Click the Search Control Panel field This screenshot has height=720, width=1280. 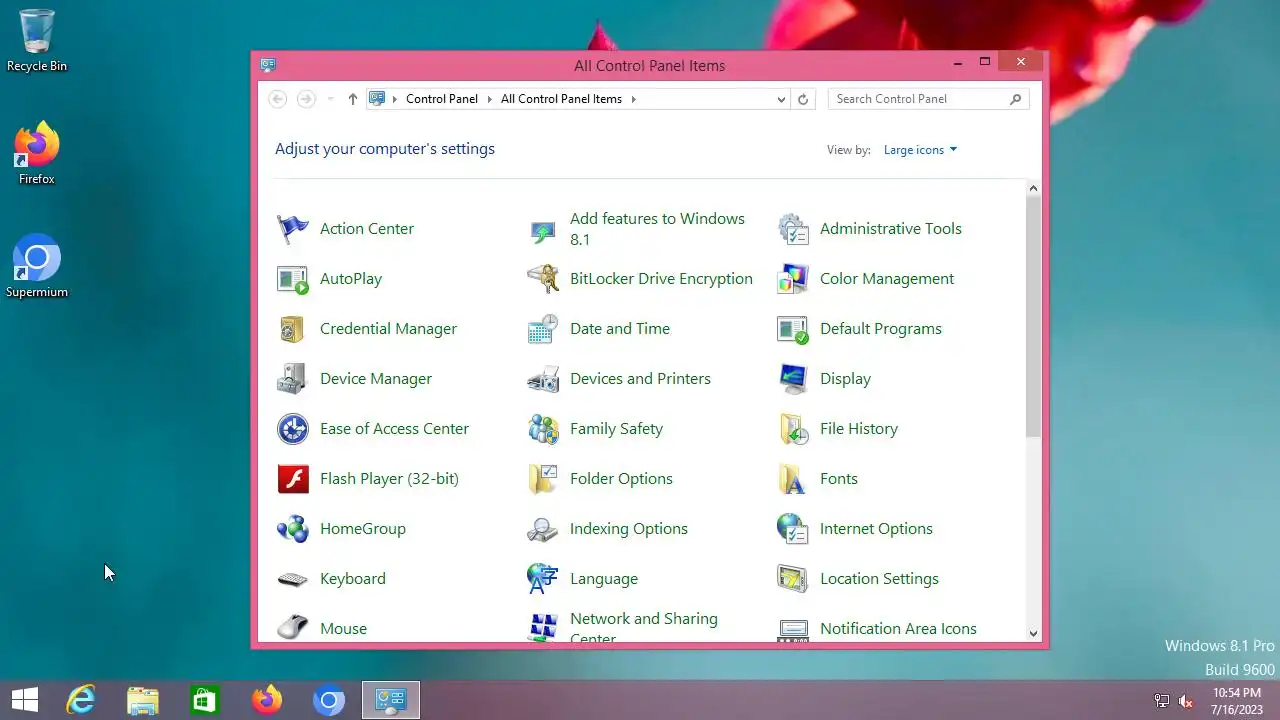point(928,99)
